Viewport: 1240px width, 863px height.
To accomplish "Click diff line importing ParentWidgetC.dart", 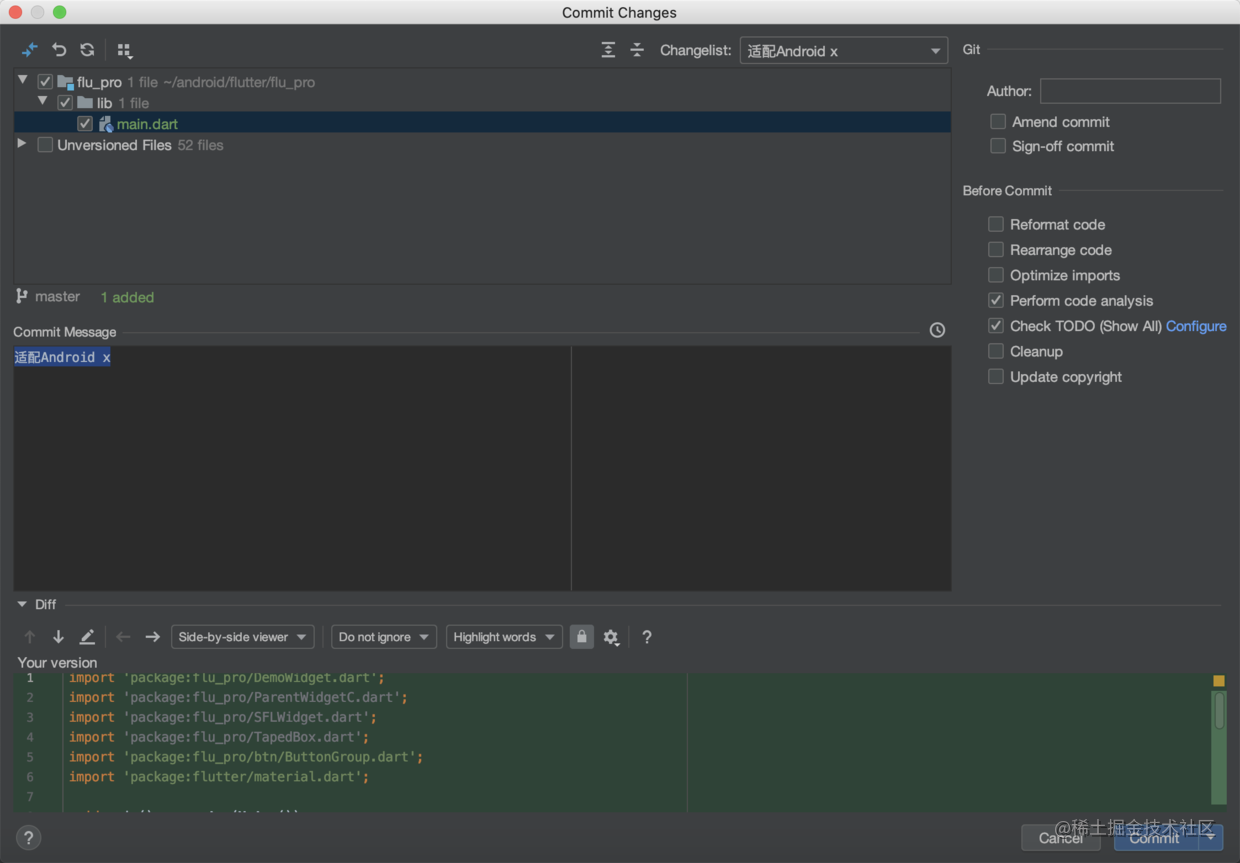I will coord(238,697).
